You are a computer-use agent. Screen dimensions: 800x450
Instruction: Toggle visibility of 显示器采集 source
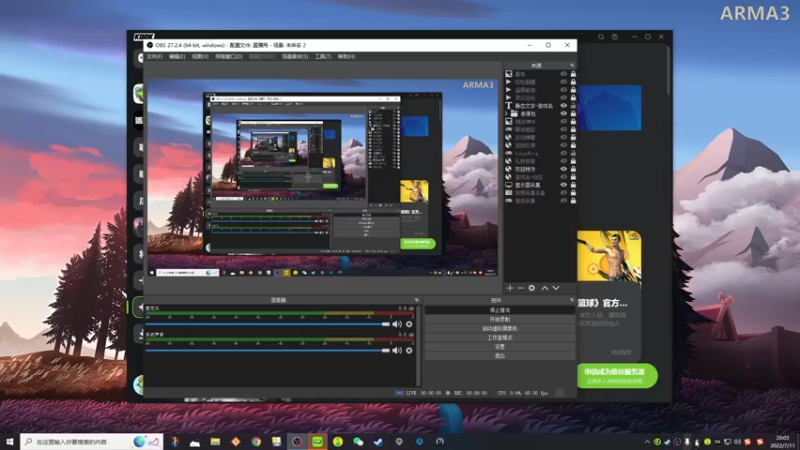(x=564, y=185)
